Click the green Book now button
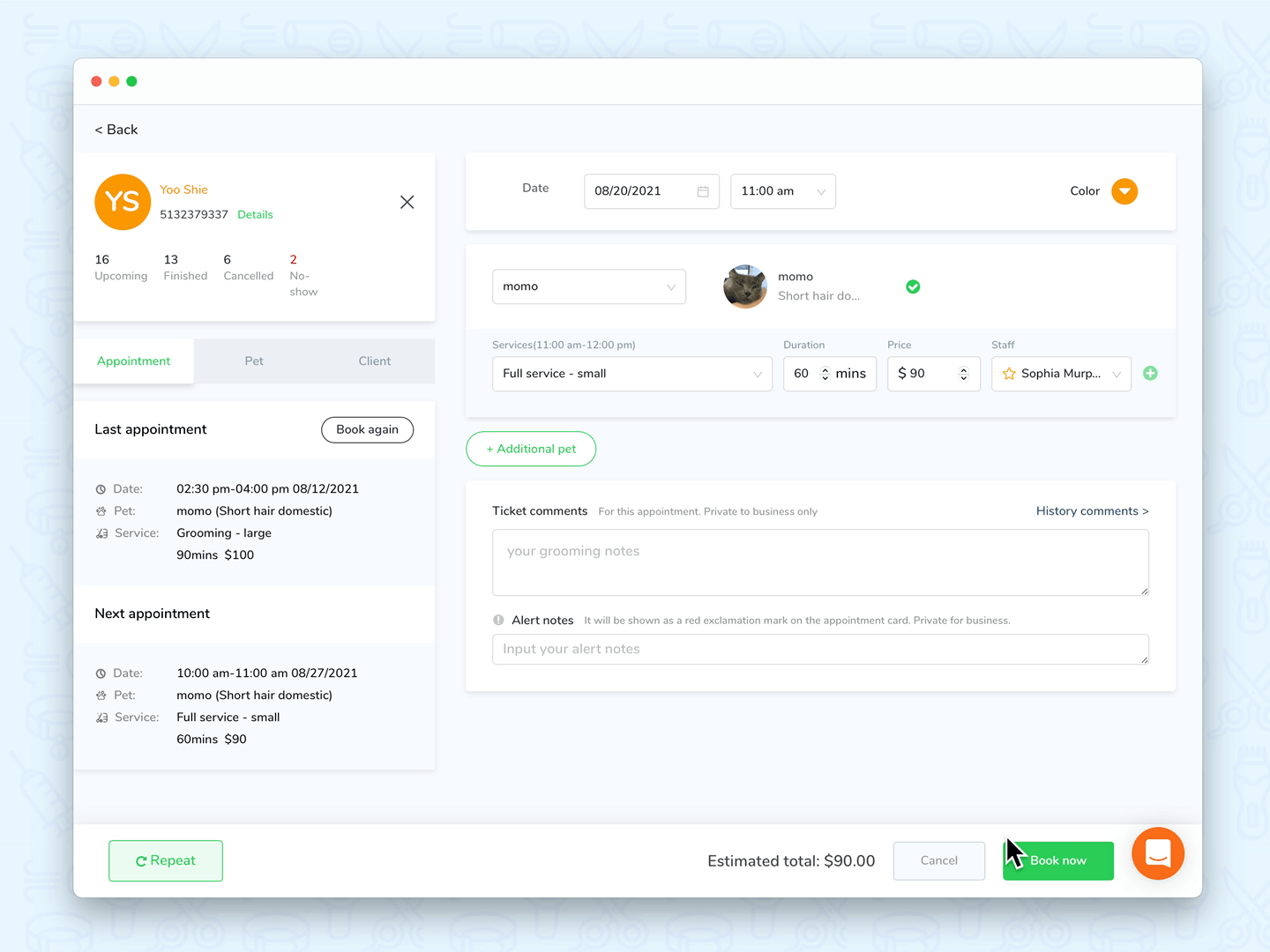 [x=1058, y=861]
